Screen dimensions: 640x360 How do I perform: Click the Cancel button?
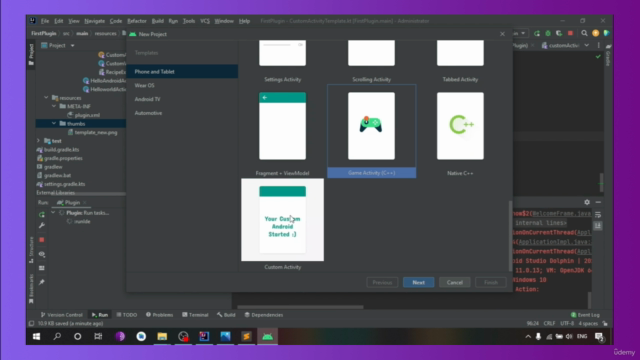(454, 282)
